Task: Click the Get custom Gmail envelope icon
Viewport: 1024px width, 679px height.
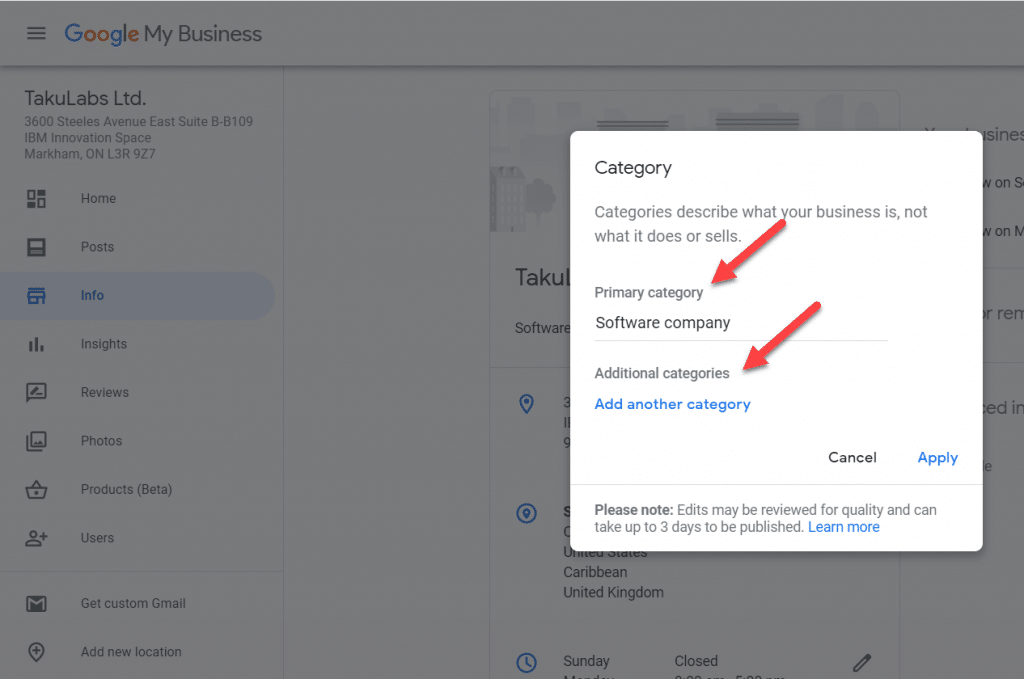Action: click(36, 603)
